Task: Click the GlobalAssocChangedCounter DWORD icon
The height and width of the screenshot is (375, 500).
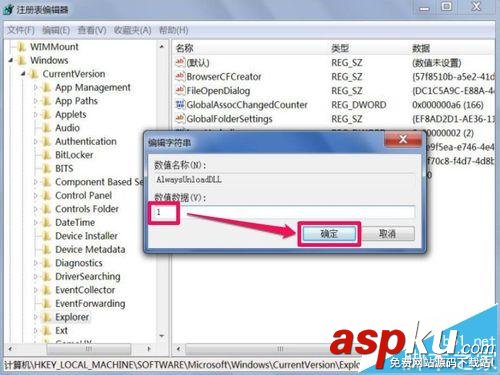Action: pos(180,104)
